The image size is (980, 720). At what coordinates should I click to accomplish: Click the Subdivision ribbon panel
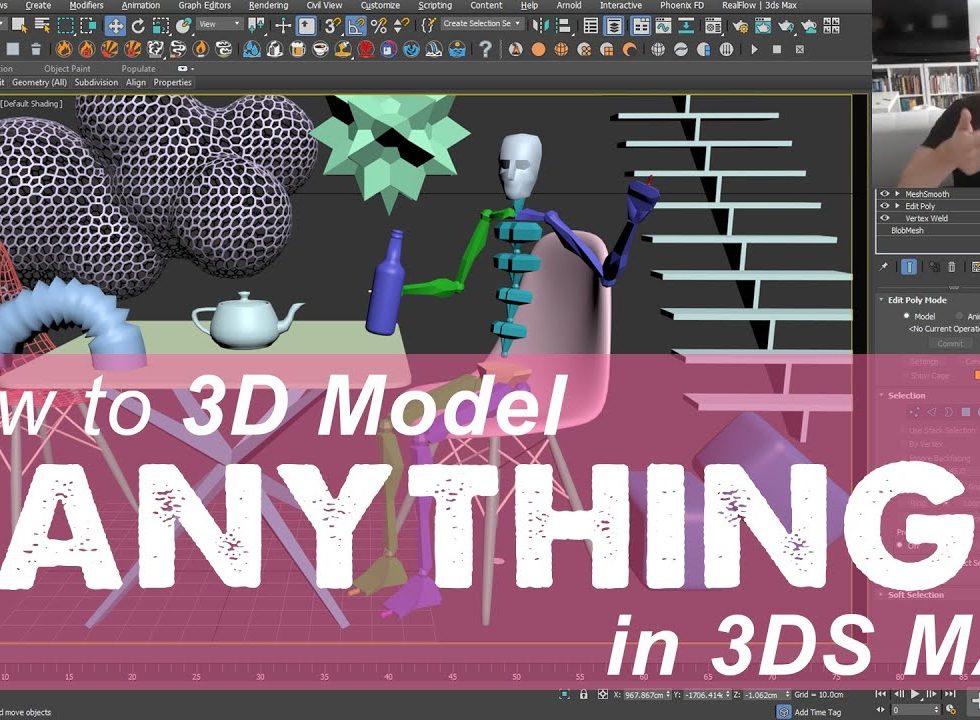coord(96,82)
